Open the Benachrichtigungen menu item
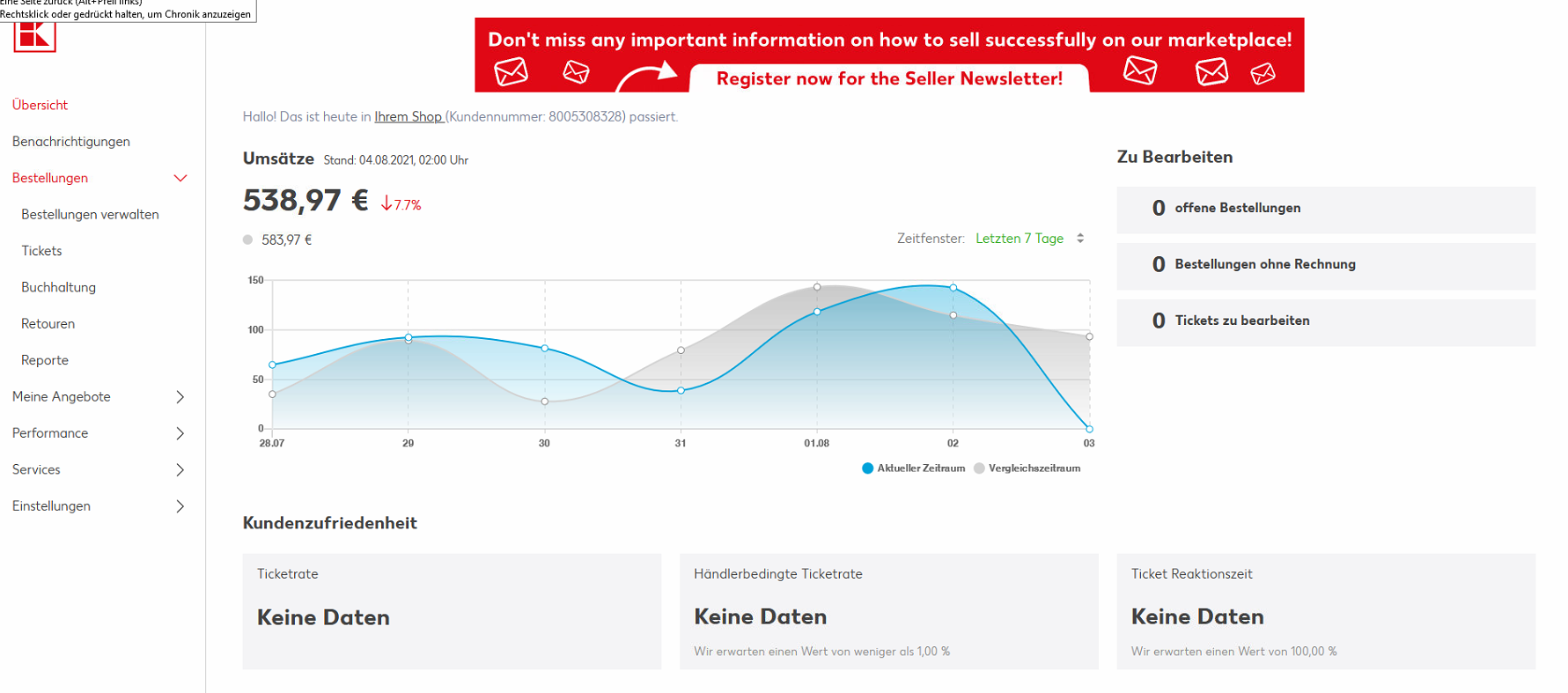The image size is (1568, 693). click(x=71, y=142)
